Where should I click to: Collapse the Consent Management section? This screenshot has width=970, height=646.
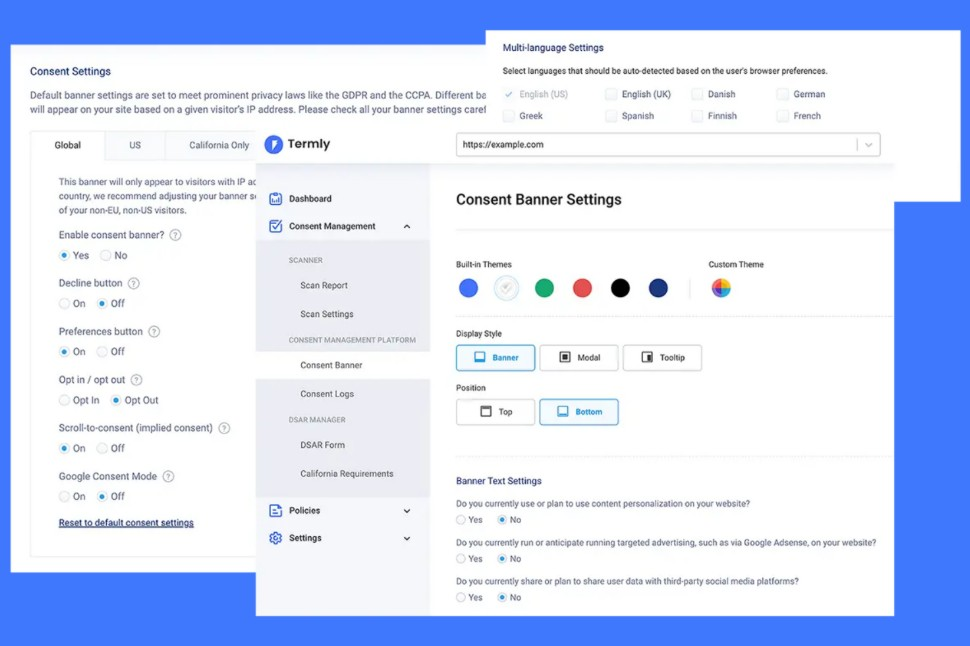click(407, 226)
